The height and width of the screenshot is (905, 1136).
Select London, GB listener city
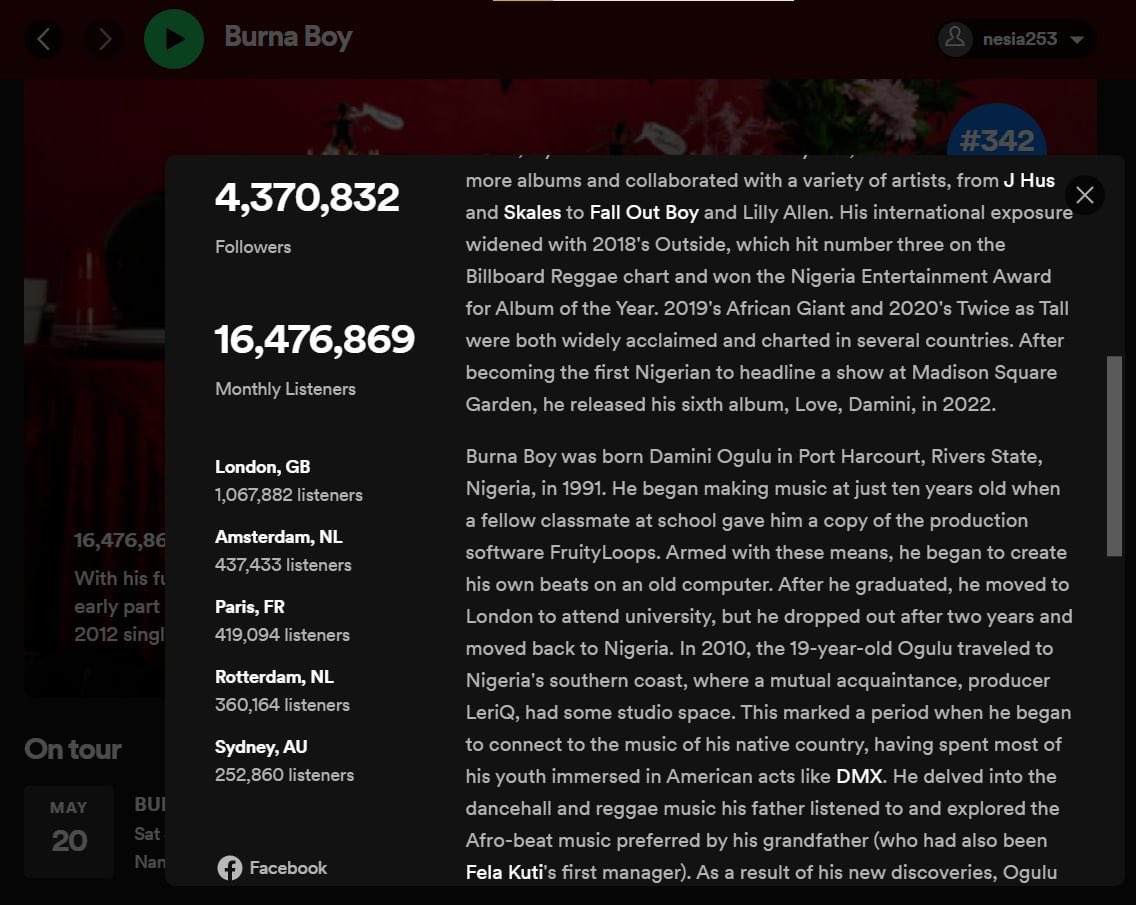pyautogui.click(x=262, y=467)
